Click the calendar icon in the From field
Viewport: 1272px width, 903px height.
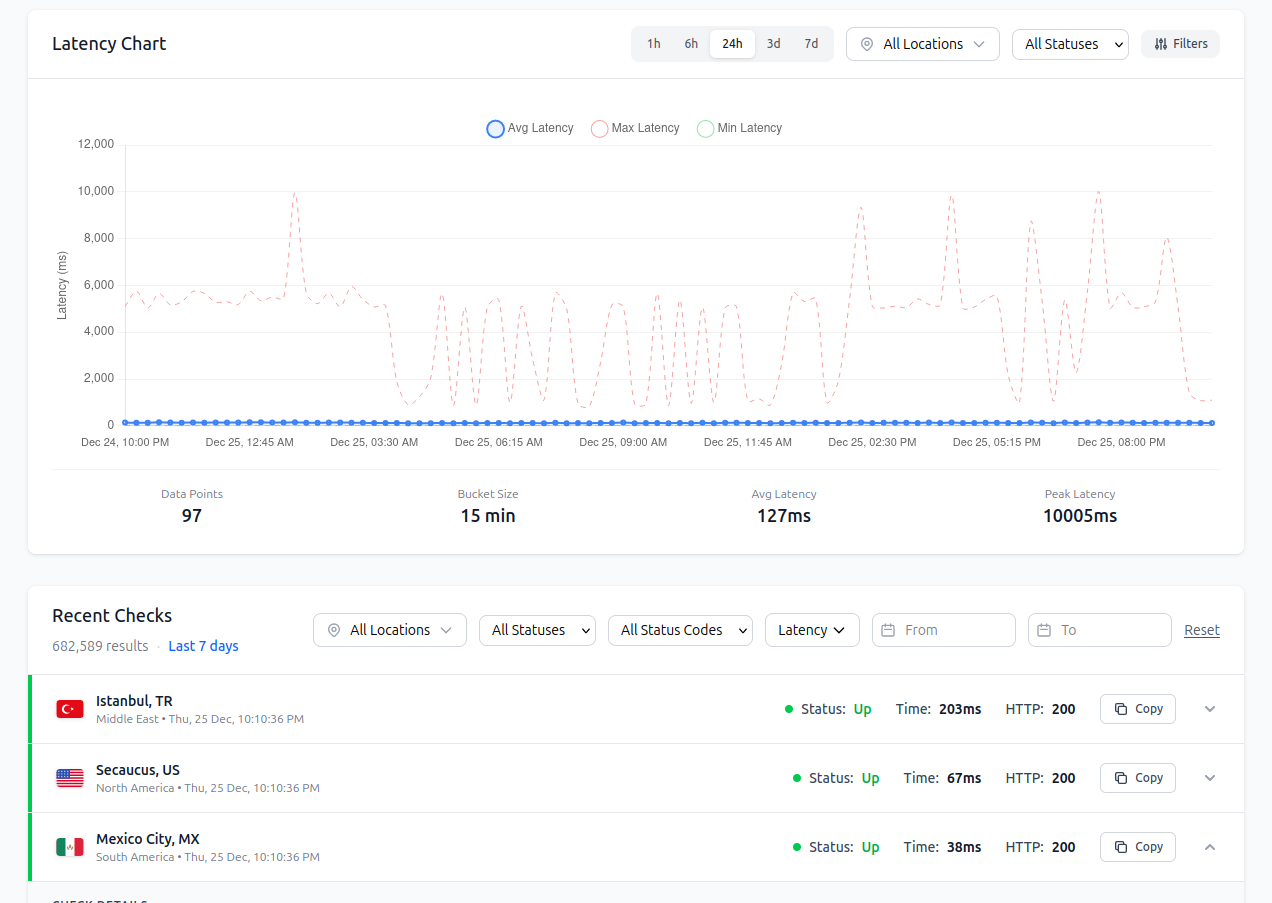(888, 629)
